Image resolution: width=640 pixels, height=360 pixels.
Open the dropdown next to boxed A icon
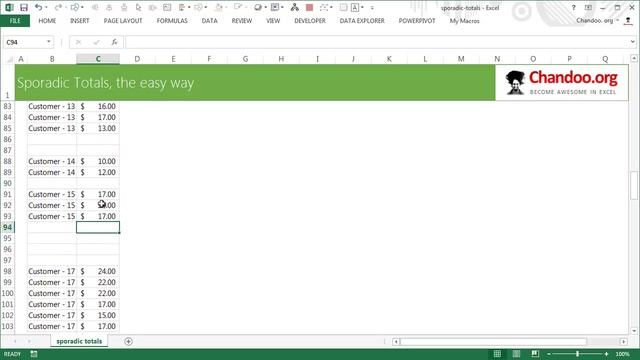click(x=362, y=7)
